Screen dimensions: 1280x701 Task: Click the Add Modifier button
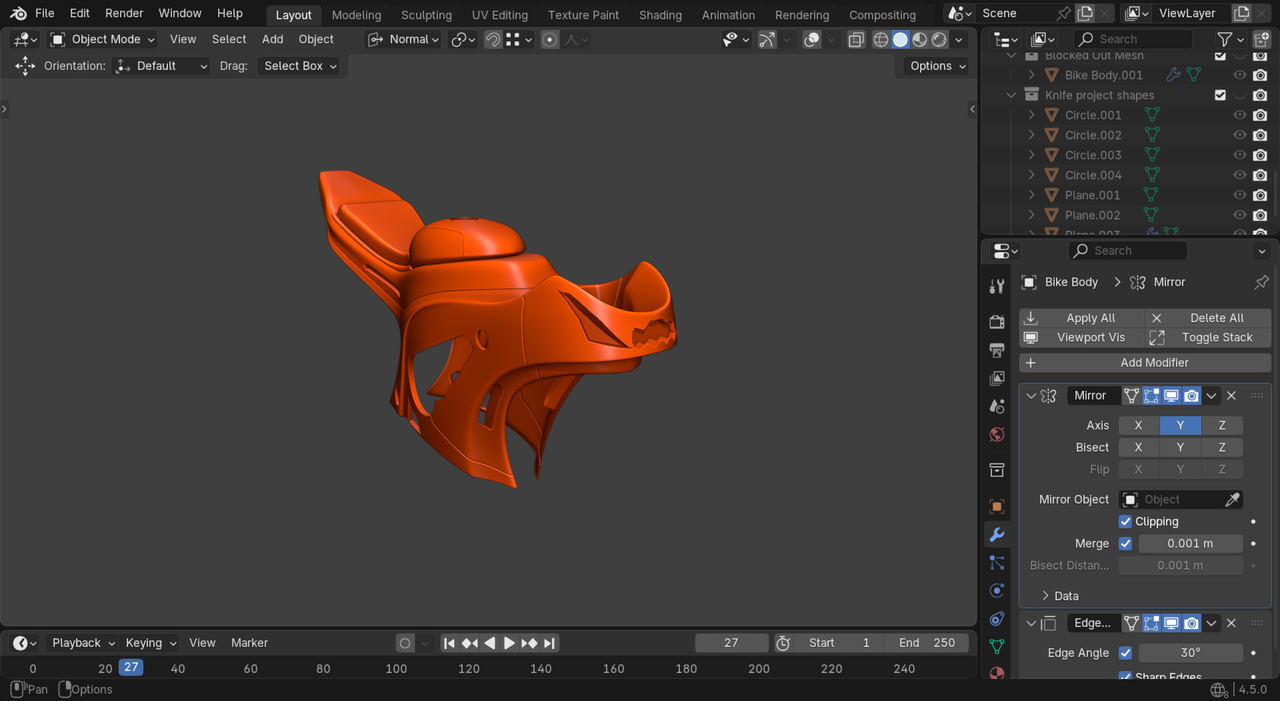pos(1145,363)
